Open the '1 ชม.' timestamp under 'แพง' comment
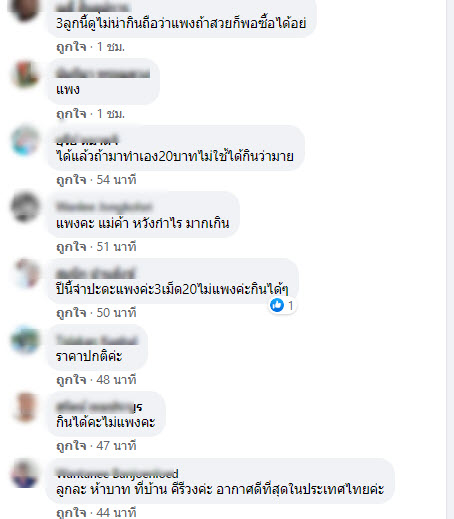This screenshot has height=519, width=454. click(x=111, y=114)
